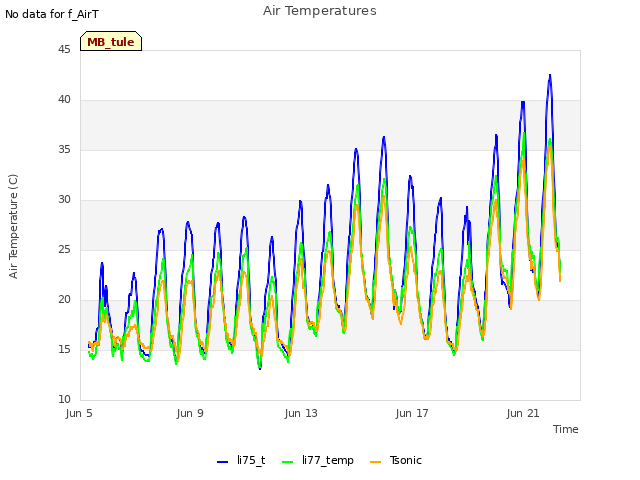Click the Jun 21 x-axis tick label
This screenshot has height=480, width=640.
pos(523,413)
